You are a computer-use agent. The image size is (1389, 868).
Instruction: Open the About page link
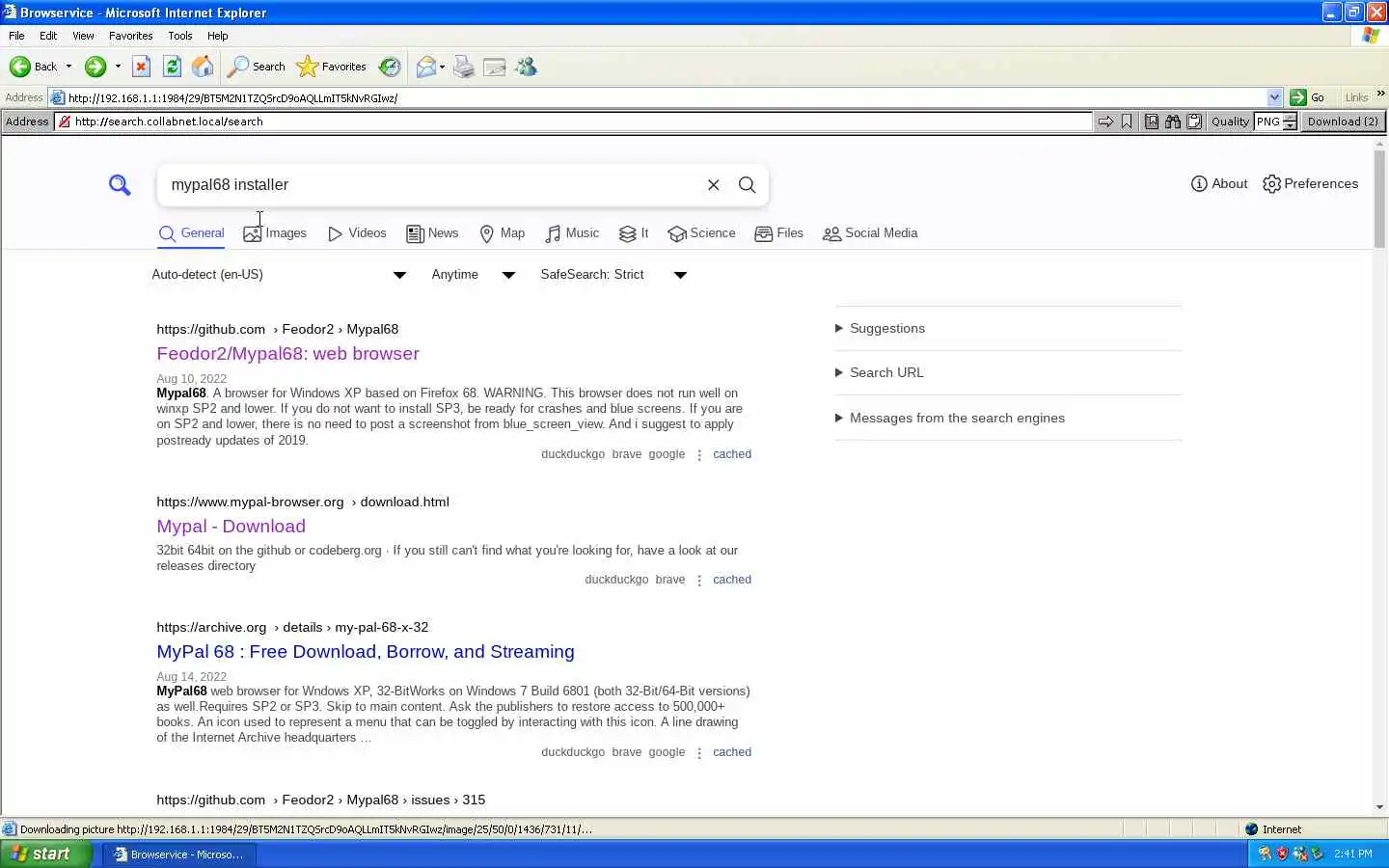pos(1219,184)
